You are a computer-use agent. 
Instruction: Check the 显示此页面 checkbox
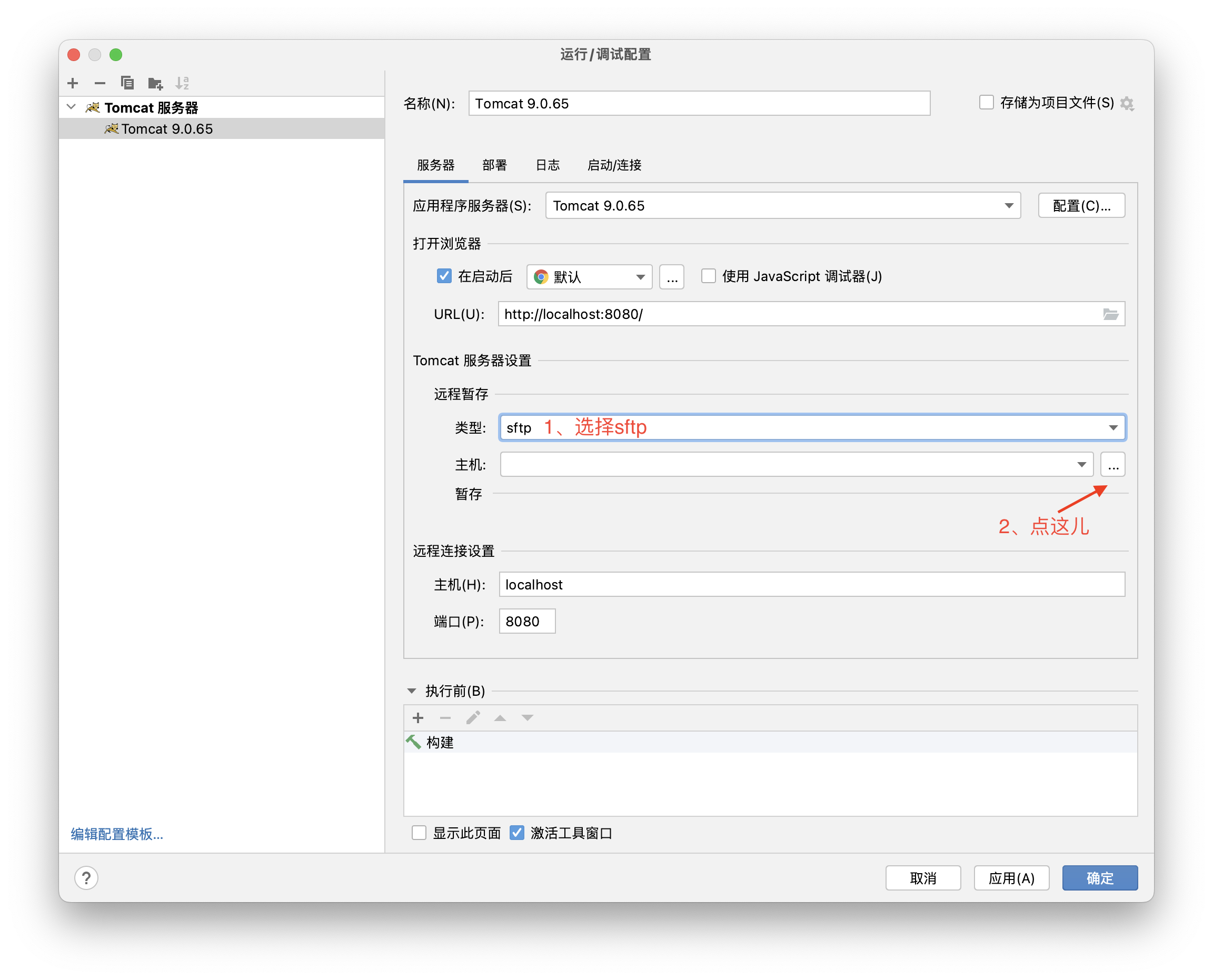click(x=419, y=833)
